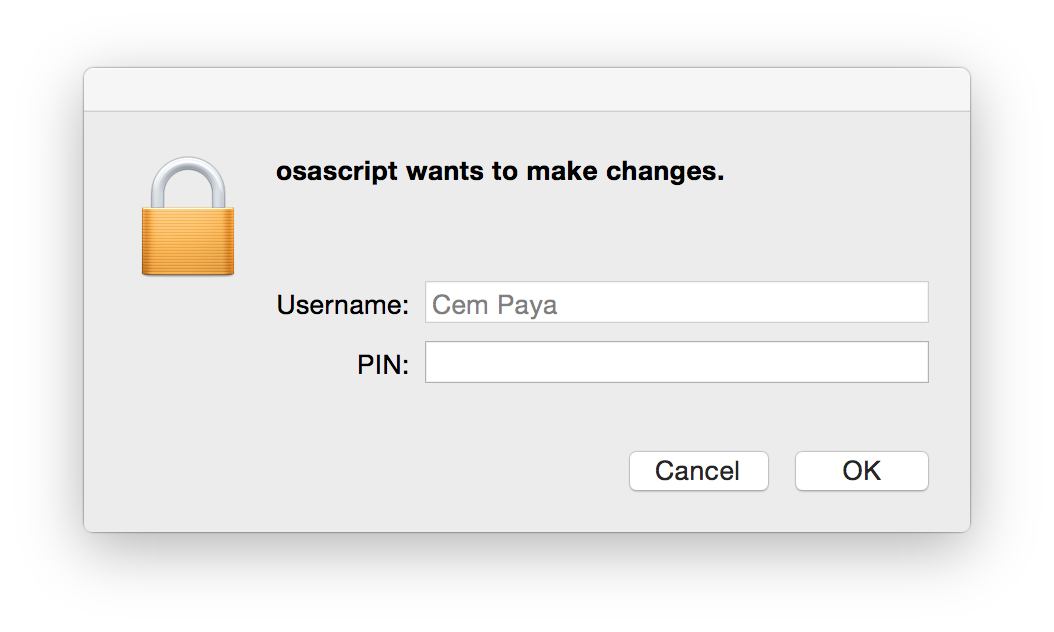Click the 'osascript wants to make changes.' heading
Image resolution: width=1054 pixels, height=632 pixels.
click(x=499, y=172)
